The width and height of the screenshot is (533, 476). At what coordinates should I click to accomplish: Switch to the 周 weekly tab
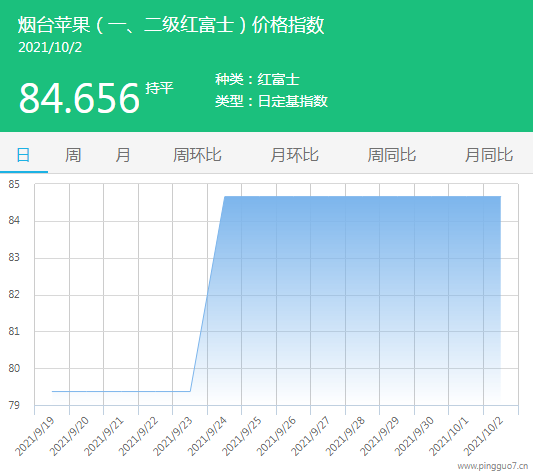73,155
